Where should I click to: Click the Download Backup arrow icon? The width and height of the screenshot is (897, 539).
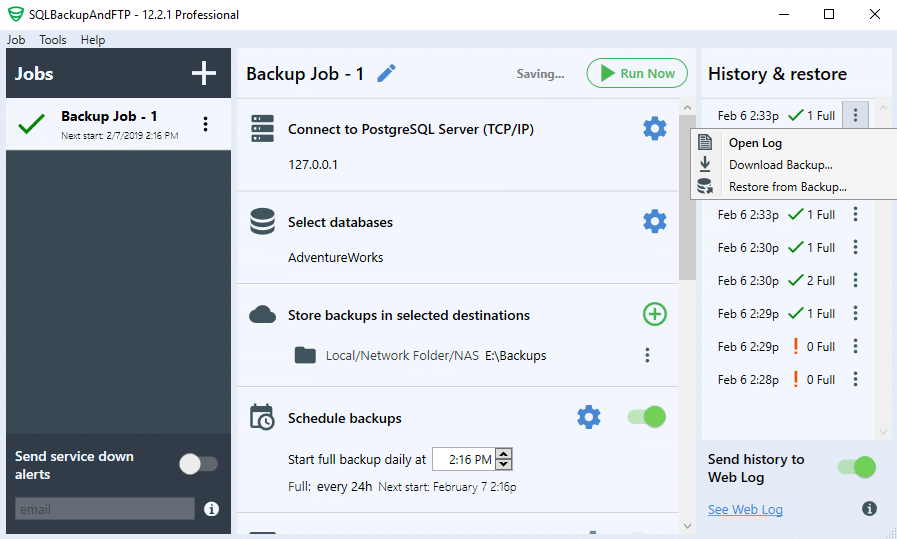pos(705,164)
